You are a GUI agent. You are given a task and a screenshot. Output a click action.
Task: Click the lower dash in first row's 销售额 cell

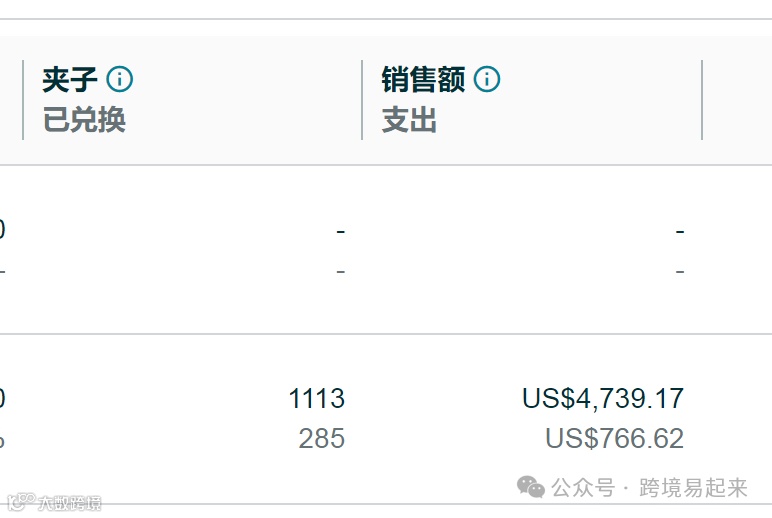pyautogui.click(x=680, y=271)
